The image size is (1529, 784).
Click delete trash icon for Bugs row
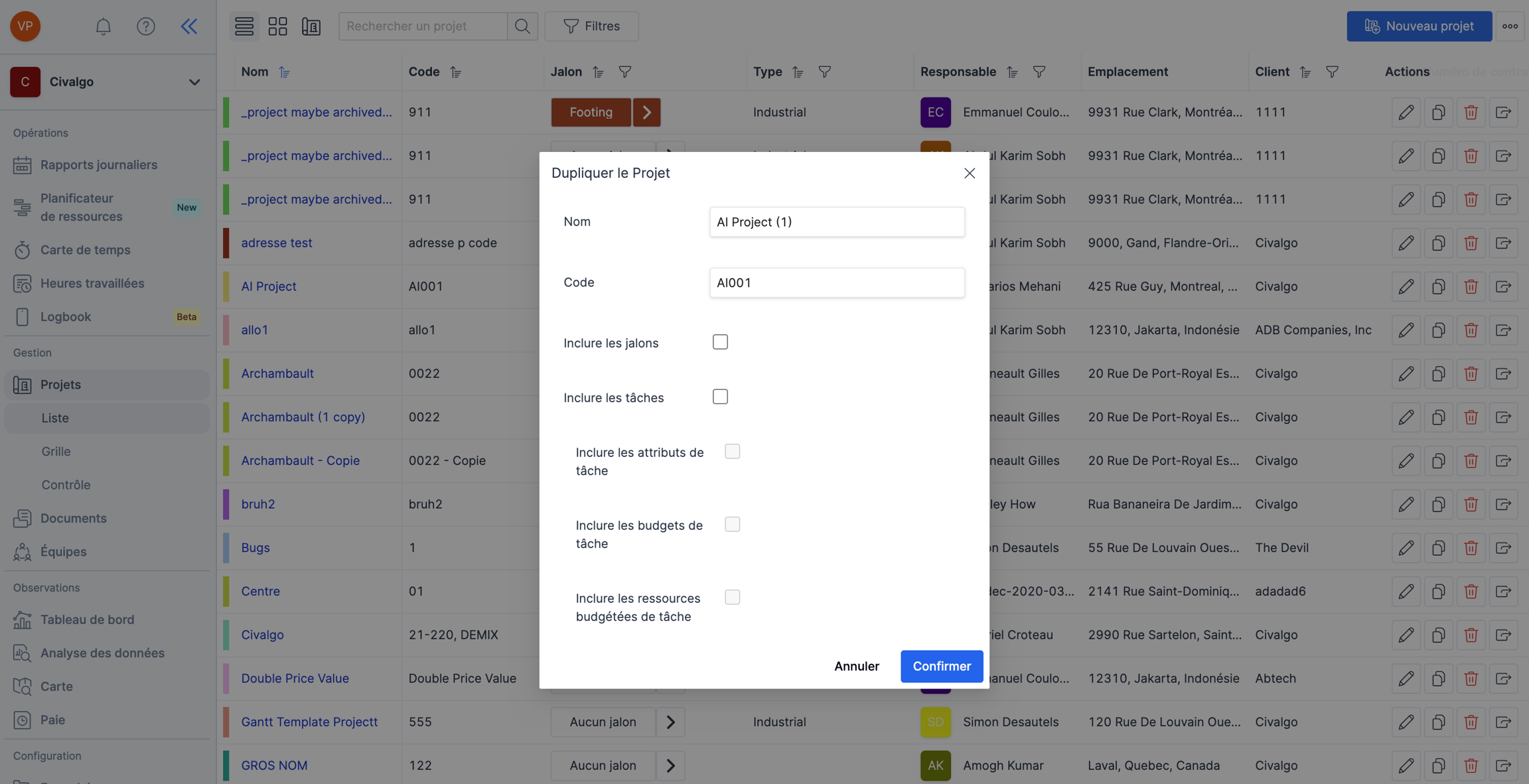click(x=1471, y=548)
